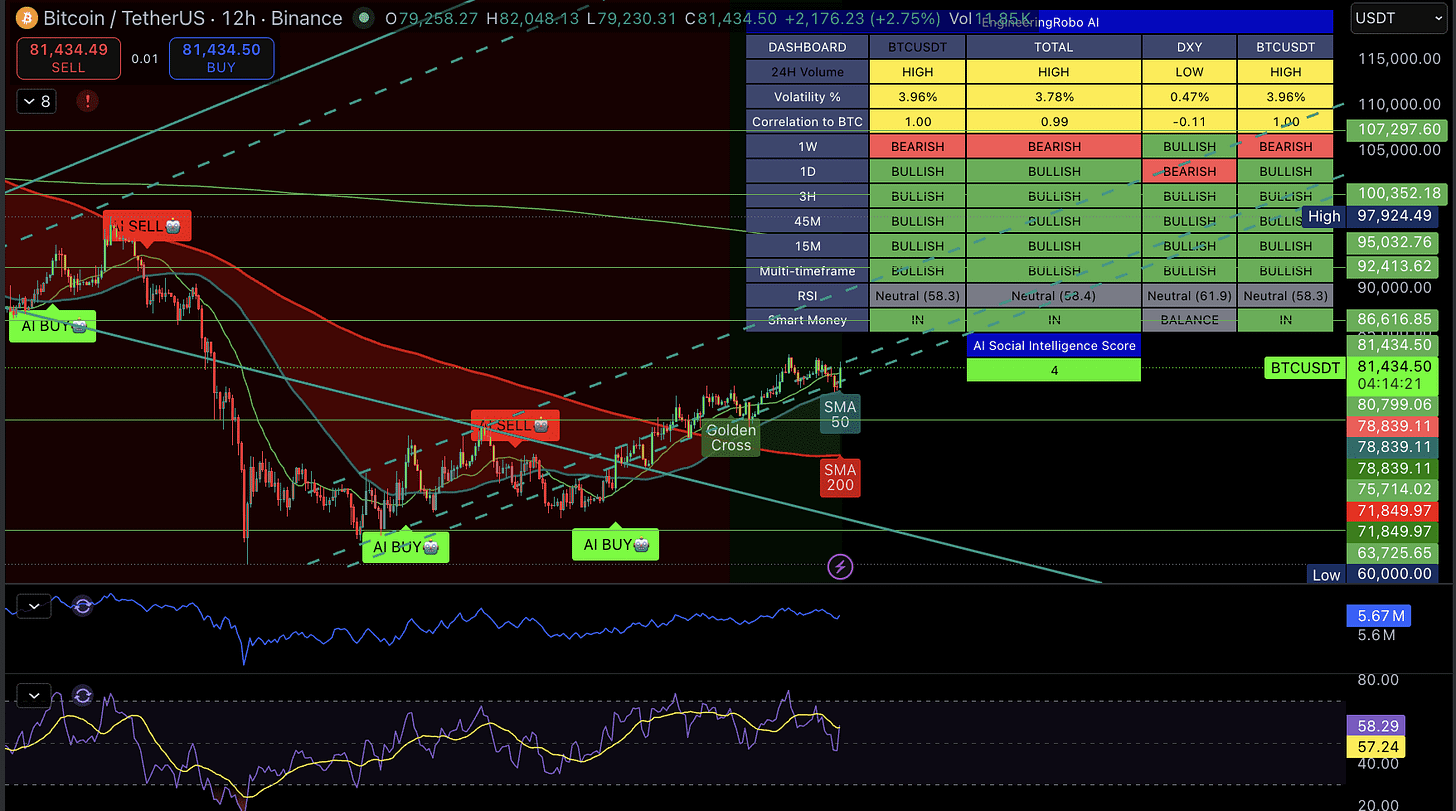Click the DASHBOARD header cell
Image resolution: width=1456 pixels, height=811 pixels.
coord(807,47)
